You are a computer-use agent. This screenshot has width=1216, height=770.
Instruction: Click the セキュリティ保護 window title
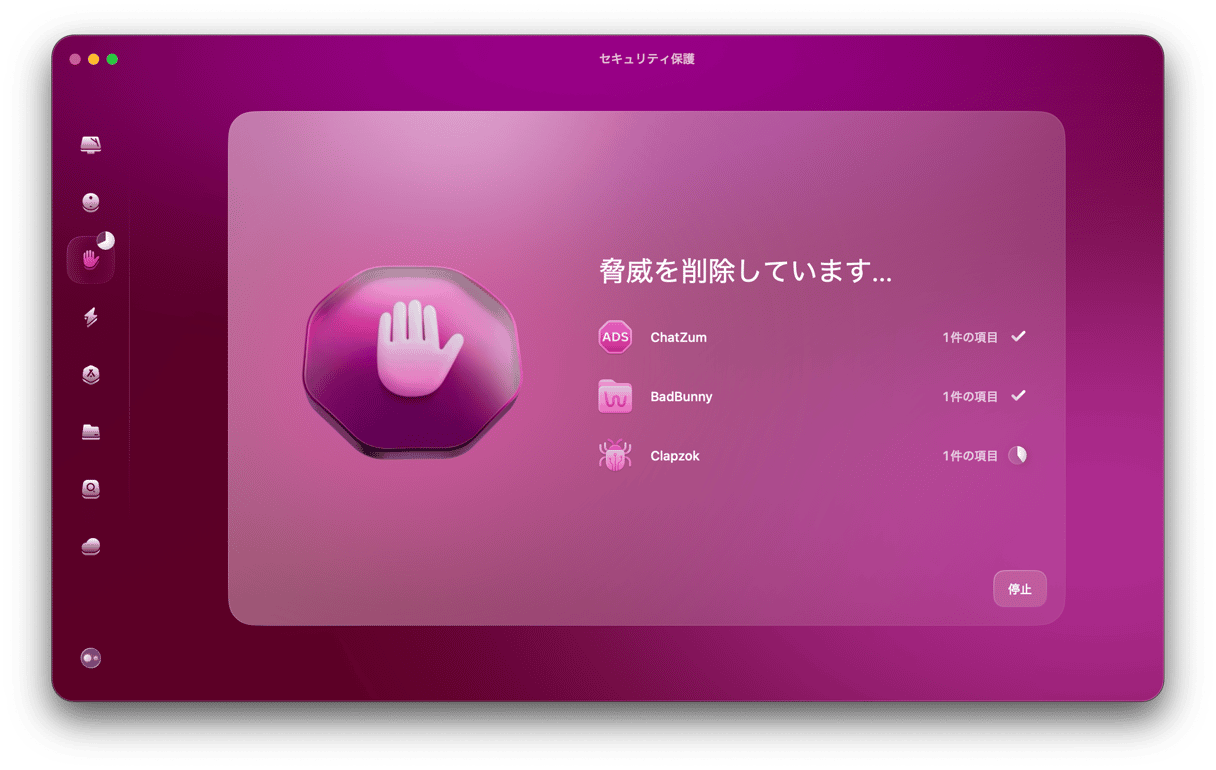(x=647, y=59)
